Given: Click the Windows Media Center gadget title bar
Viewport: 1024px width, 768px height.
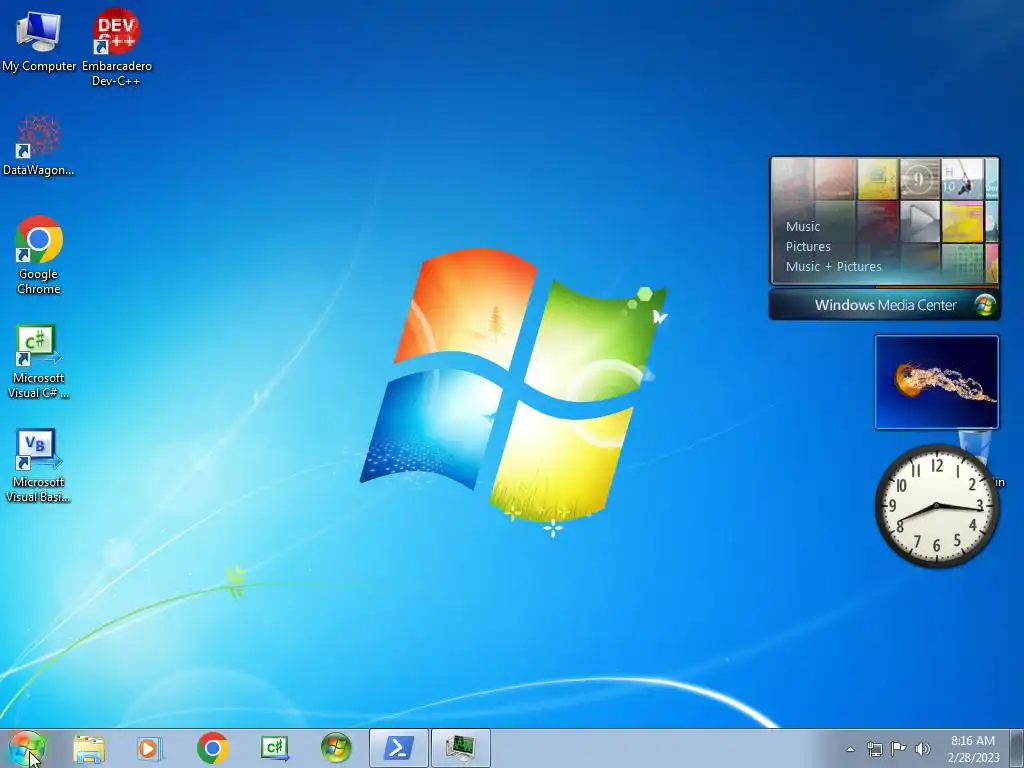Looking at the screenshot, I should click(885, 305).
